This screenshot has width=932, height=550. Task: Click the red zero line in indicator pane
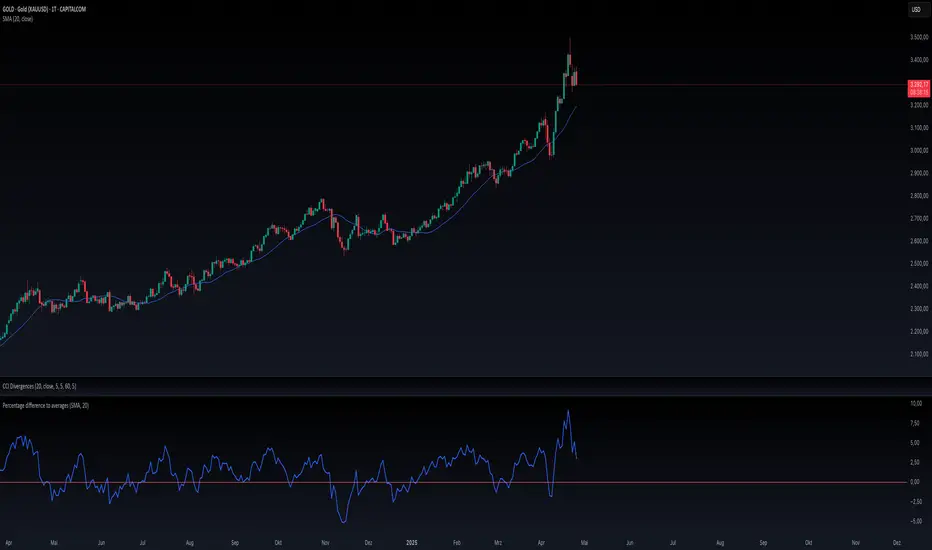tap(452, 482)
